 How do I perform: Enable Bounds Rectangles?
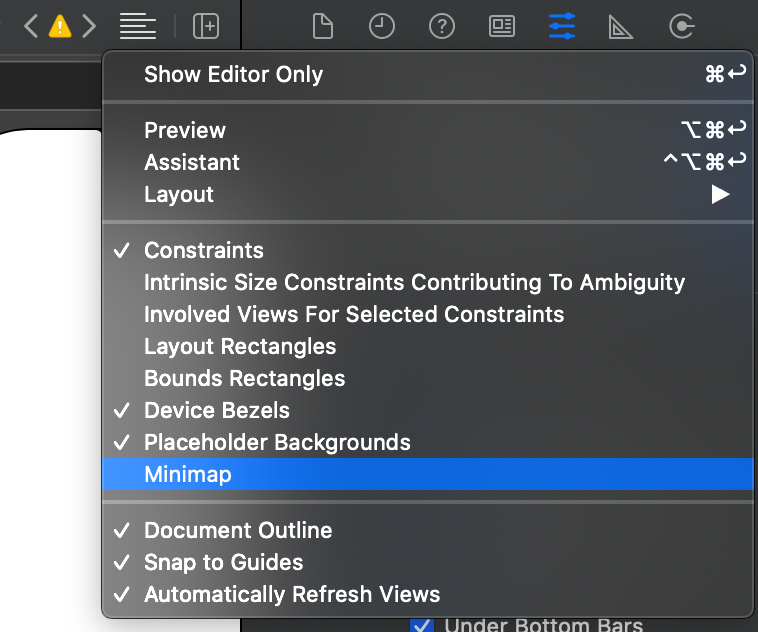pos(428,378)
